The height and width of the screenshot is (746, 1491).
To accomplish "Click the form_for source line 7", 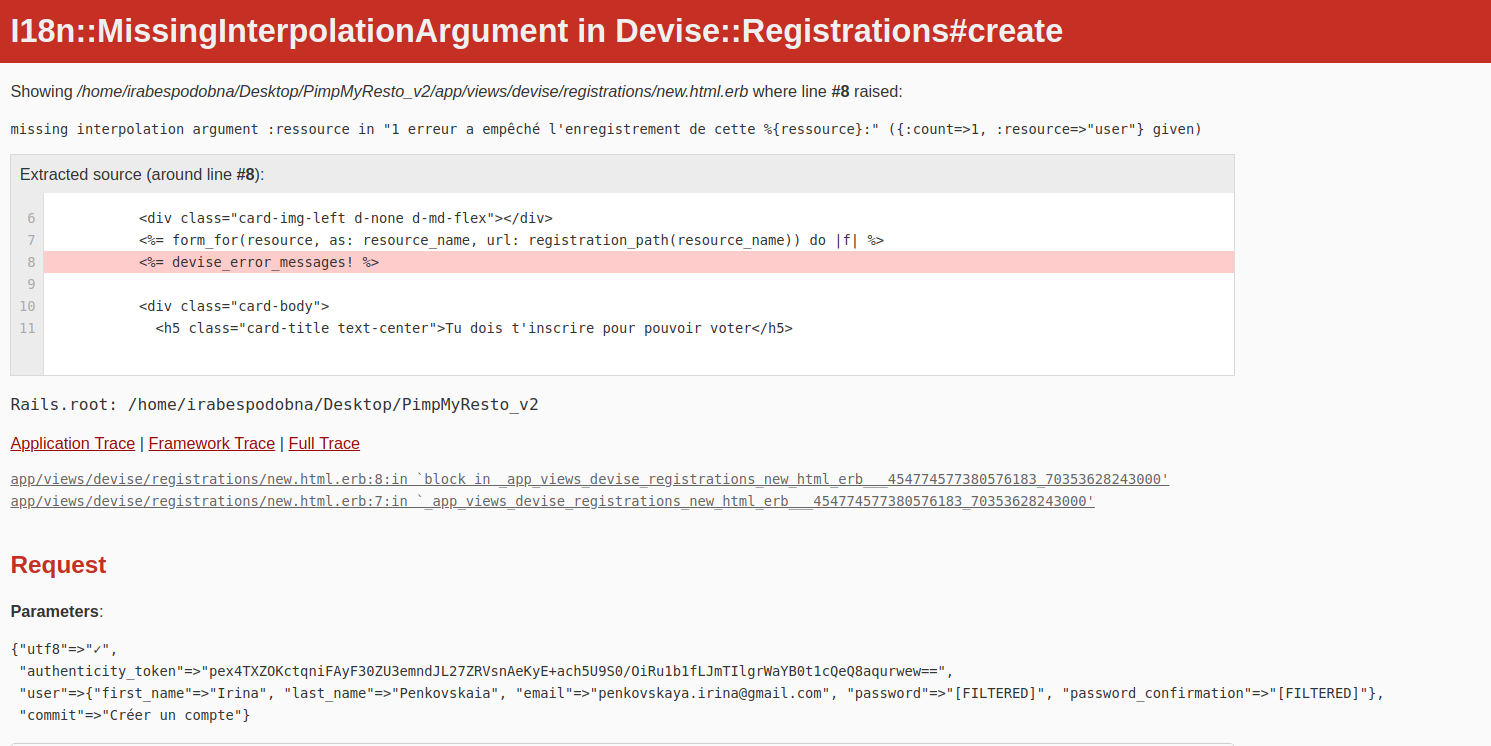I will (511, 240).
